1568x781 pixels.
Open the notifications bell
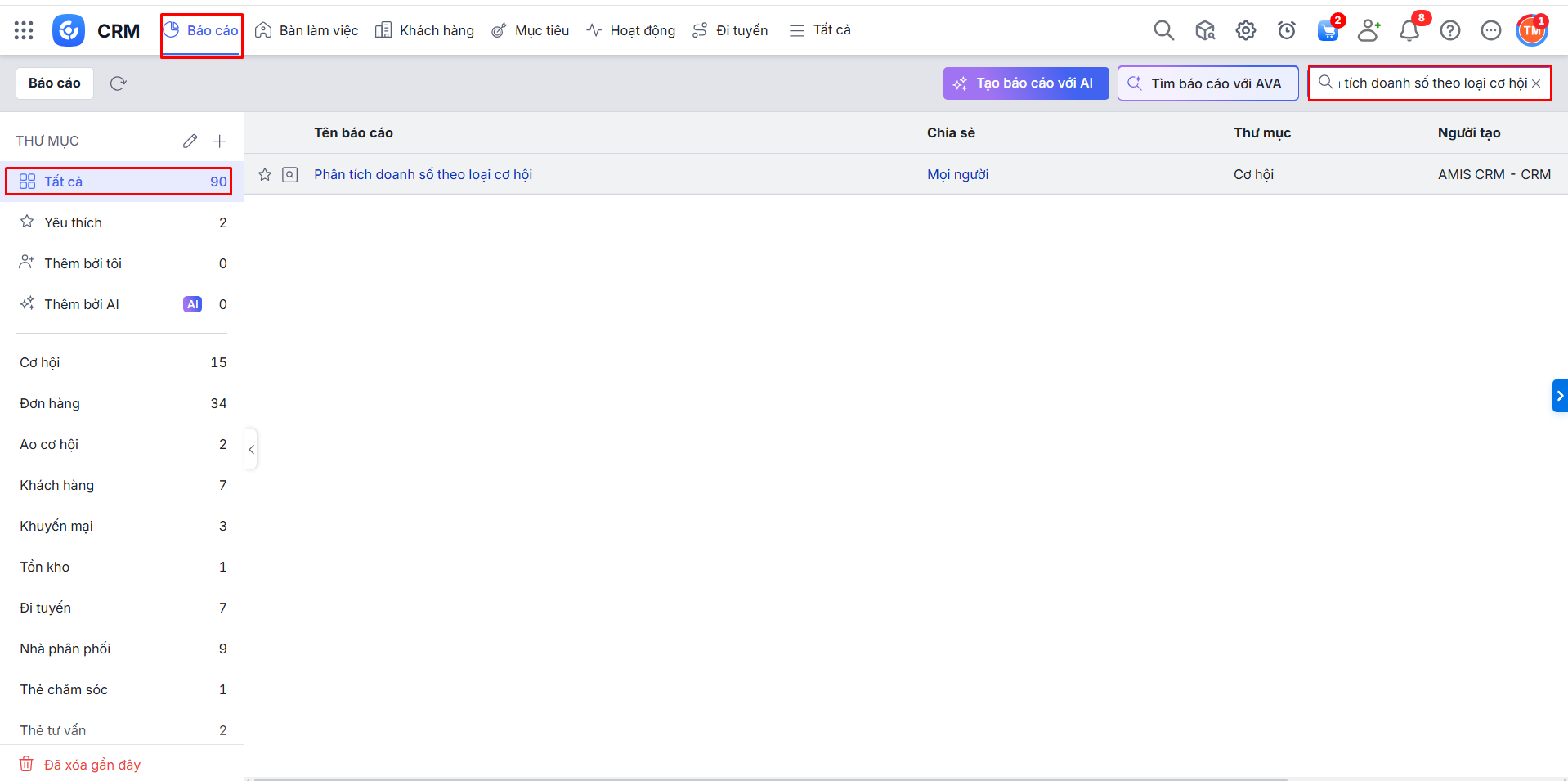1409,31
